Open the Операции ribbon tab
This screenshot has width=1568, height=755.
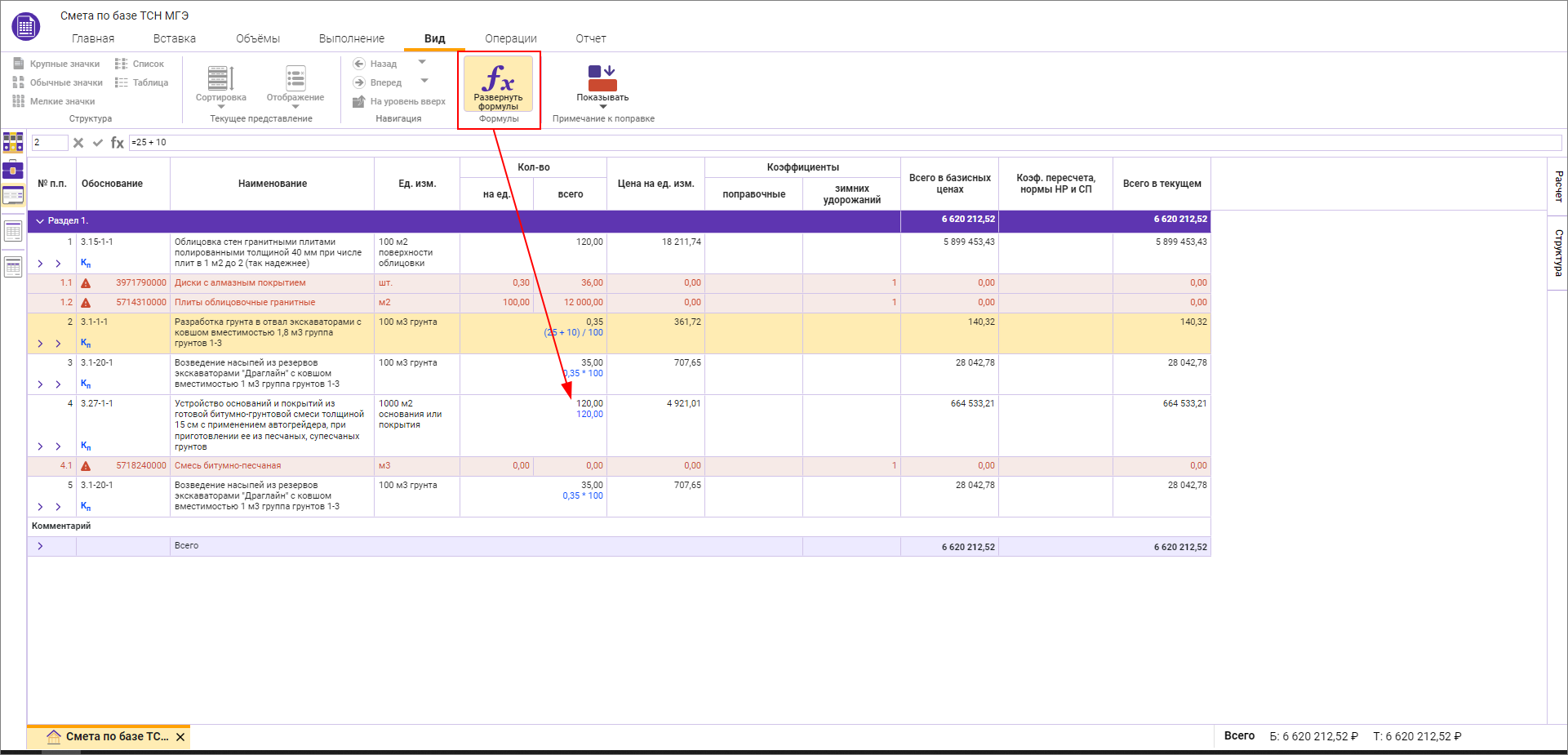click(x=511, y=38)
